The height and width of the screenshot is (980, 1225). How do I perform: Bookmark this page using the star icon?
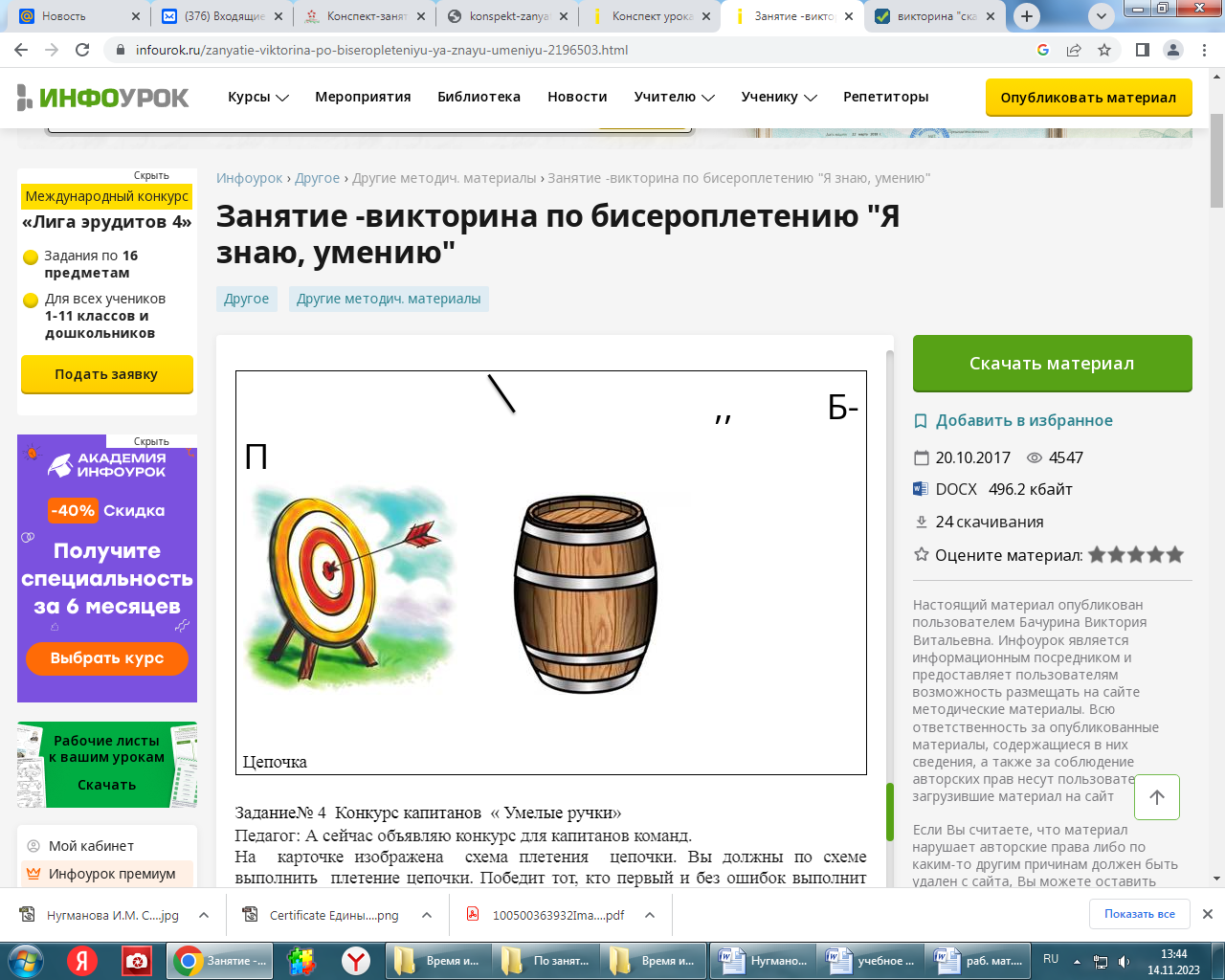[x=1104, y=50]
